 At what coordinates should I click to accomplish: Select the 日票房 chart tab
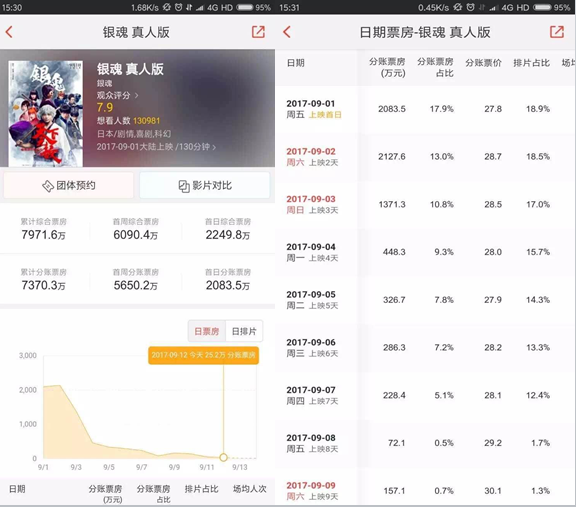tap(207, 331)
